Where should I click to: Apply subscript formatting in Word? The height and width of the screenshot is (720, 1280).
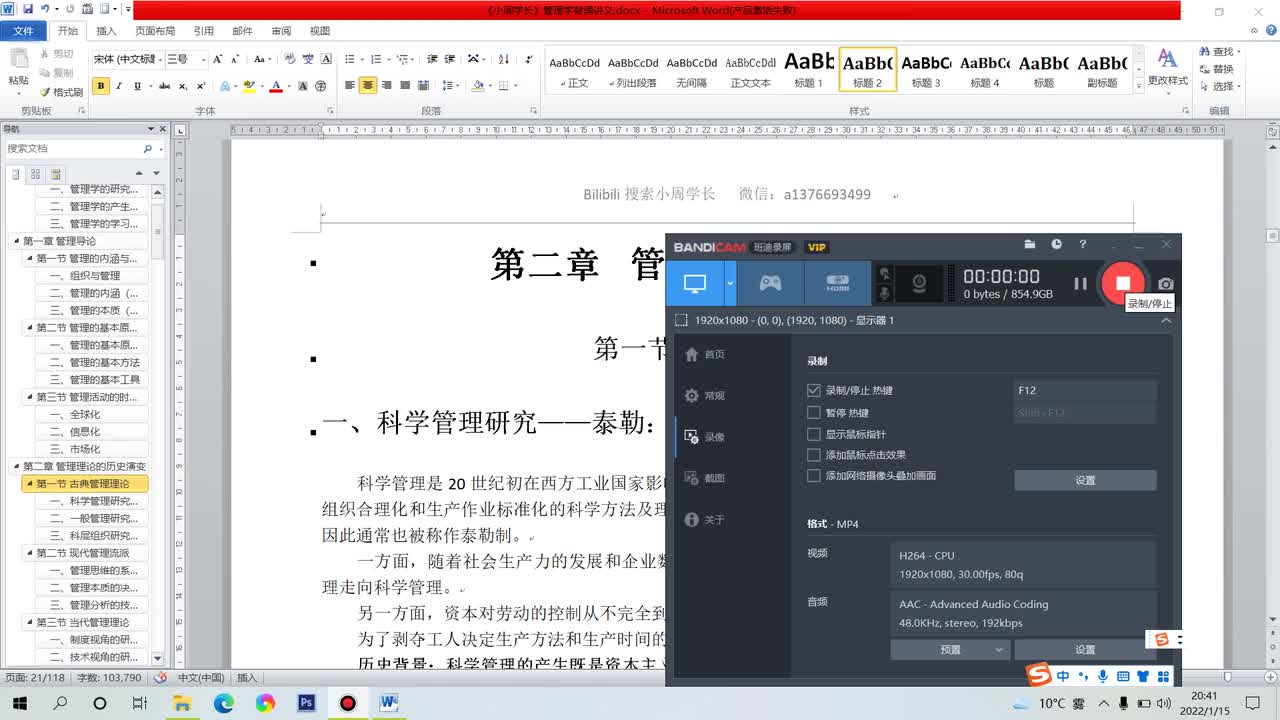183,86
